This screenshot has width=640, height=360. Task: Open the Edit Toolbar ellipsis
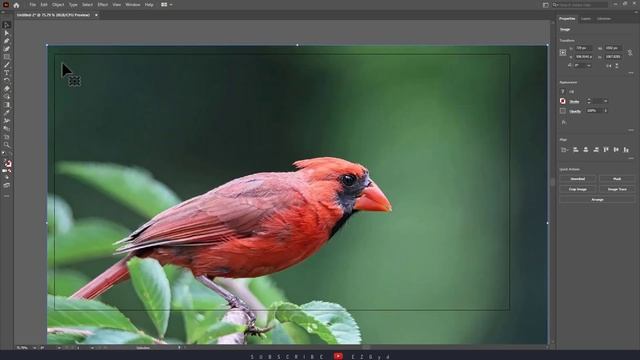[x=7, y=196]
